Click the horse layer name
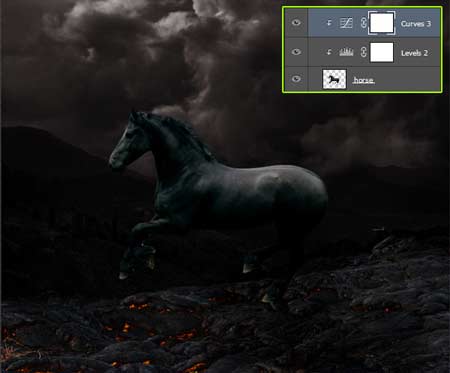Screen dimensions: 450x373 (x=363, y=80)
